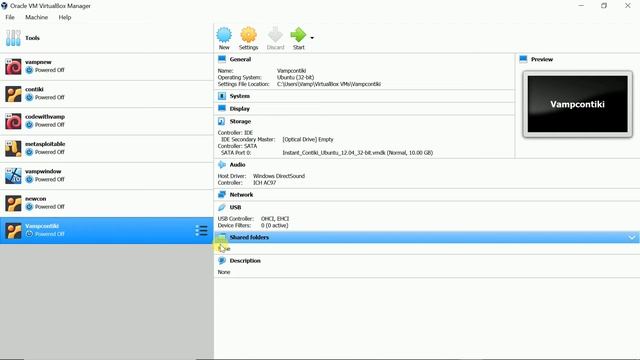
Task: Select the codewithvamp virtual machine
Action: click(106, 121)
